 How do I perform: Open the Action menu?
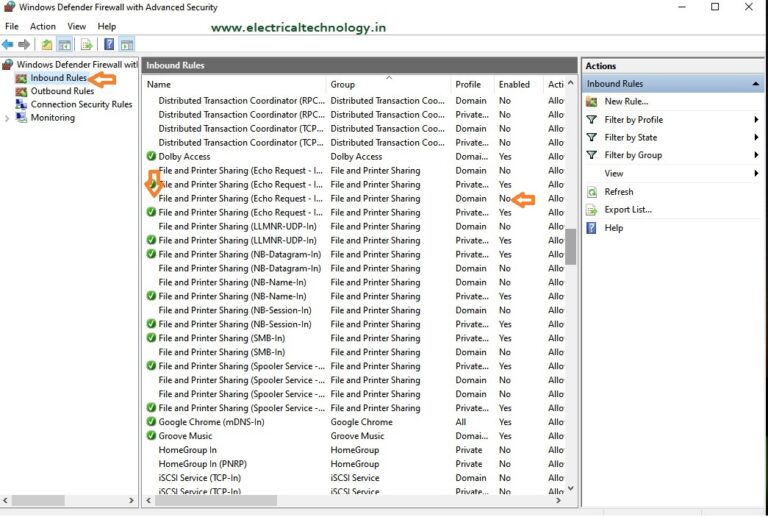tap(43, 26)
